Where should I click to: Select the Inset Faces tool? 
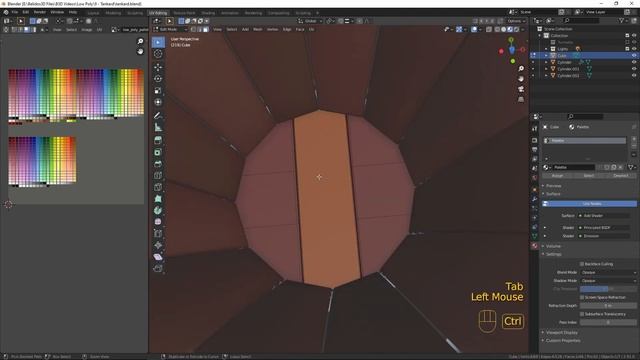(x=158, y=152)
